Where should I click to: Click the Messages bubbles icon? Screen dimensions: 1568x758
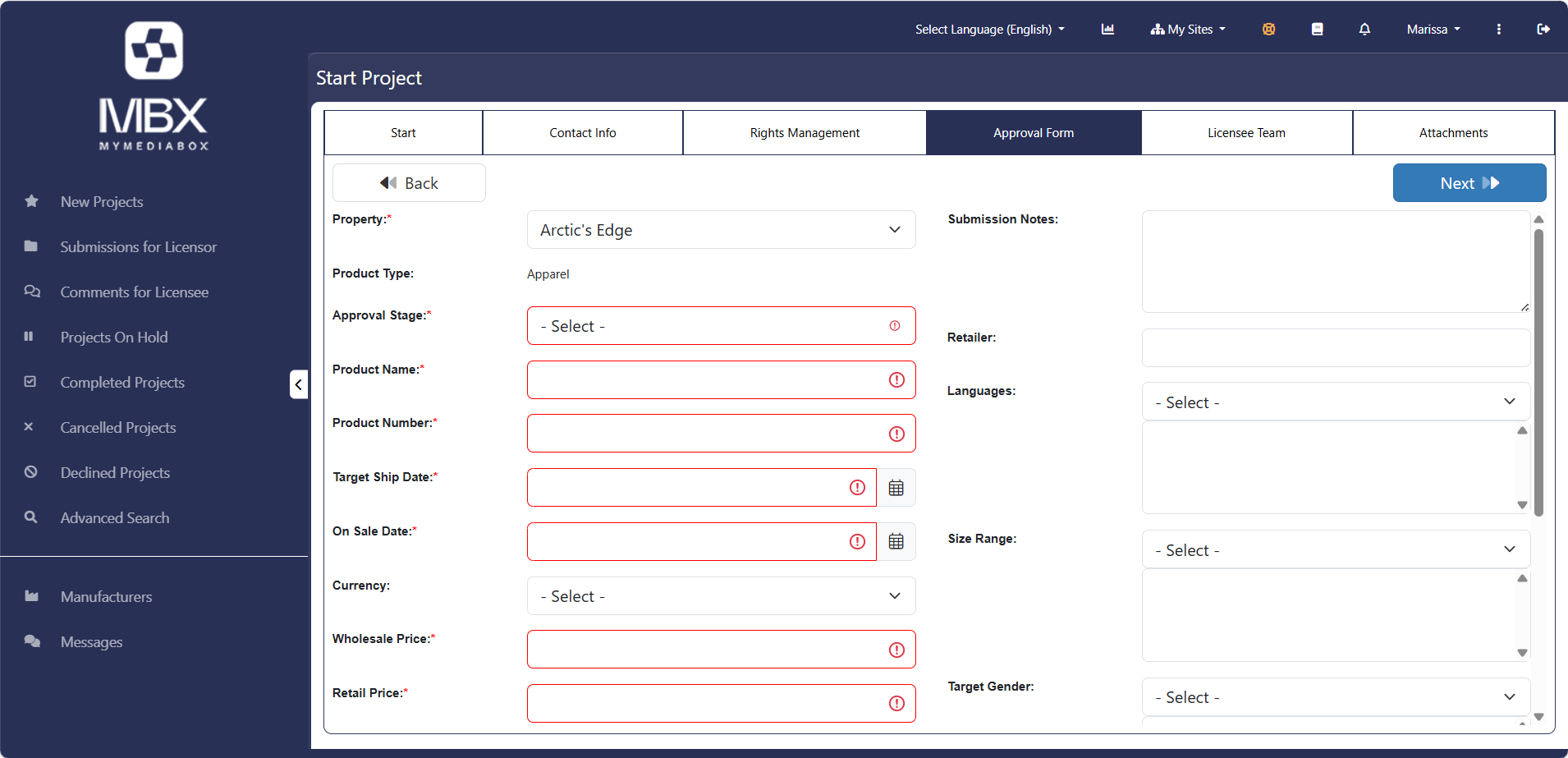[x=32, y=641]
